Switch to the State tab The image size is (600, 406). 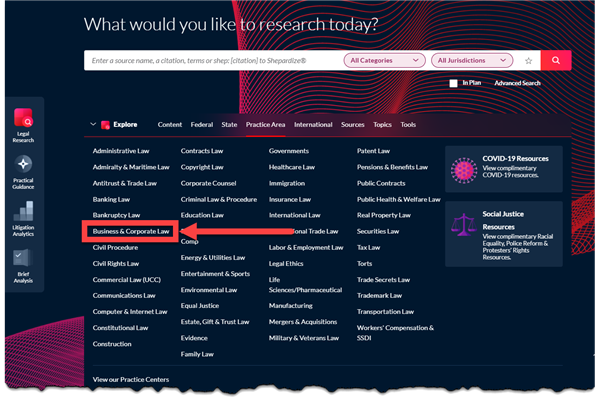pyautogui.click(x=229, y=125)
